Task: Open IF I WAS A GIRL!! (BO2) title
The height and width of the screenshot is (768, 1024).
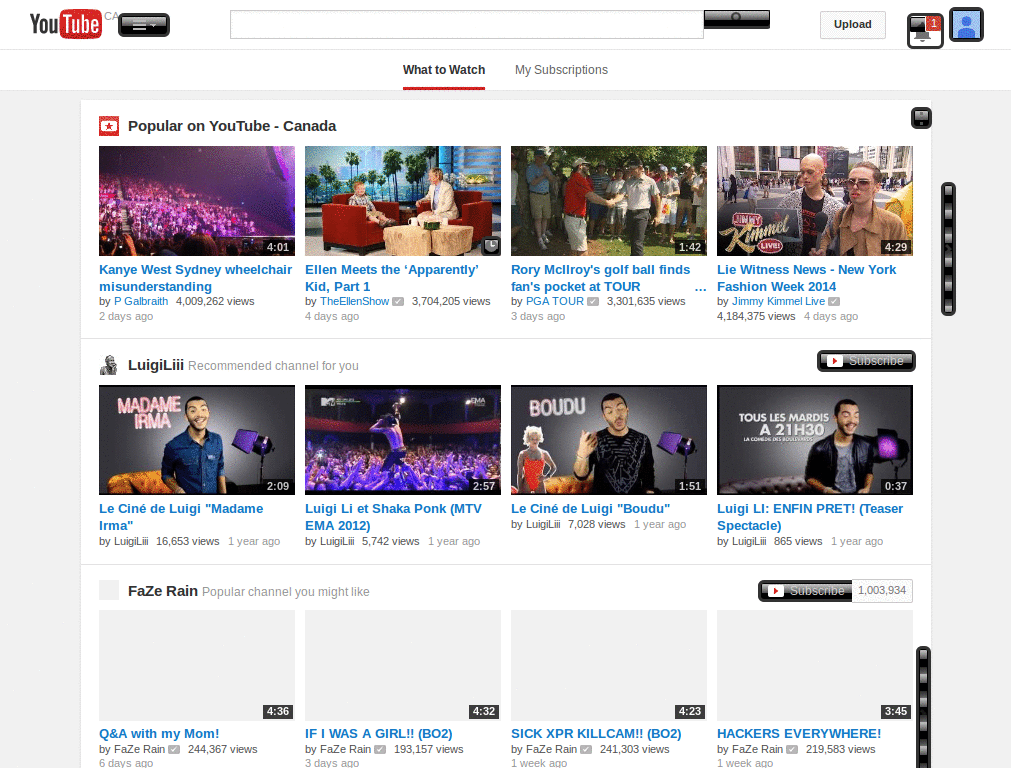Action: (379, 733)
